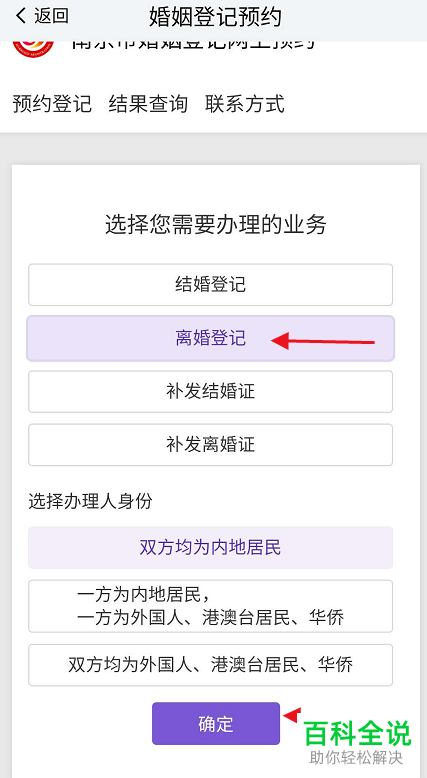Tap the red marriage registration logo
Screen dimensions: 427x778
33,49
